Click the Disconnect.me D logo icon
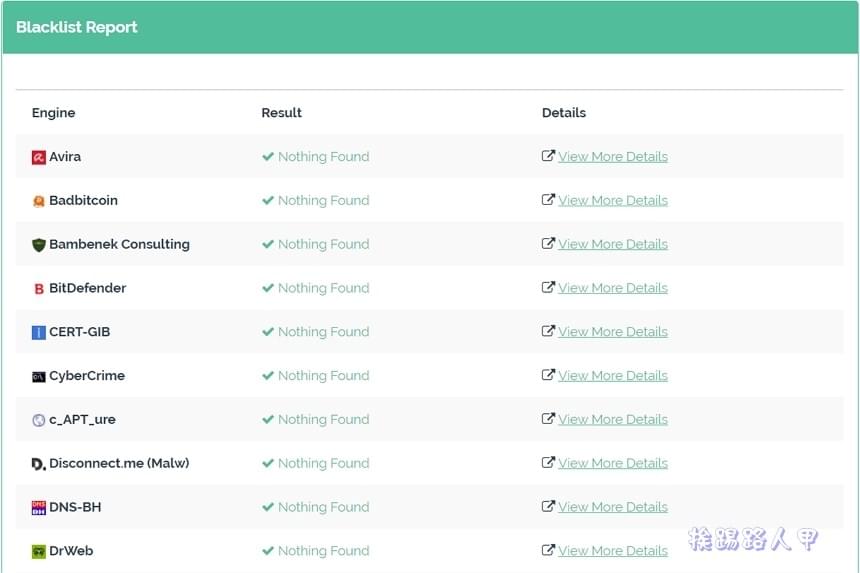860x573 pixels. 38,464
